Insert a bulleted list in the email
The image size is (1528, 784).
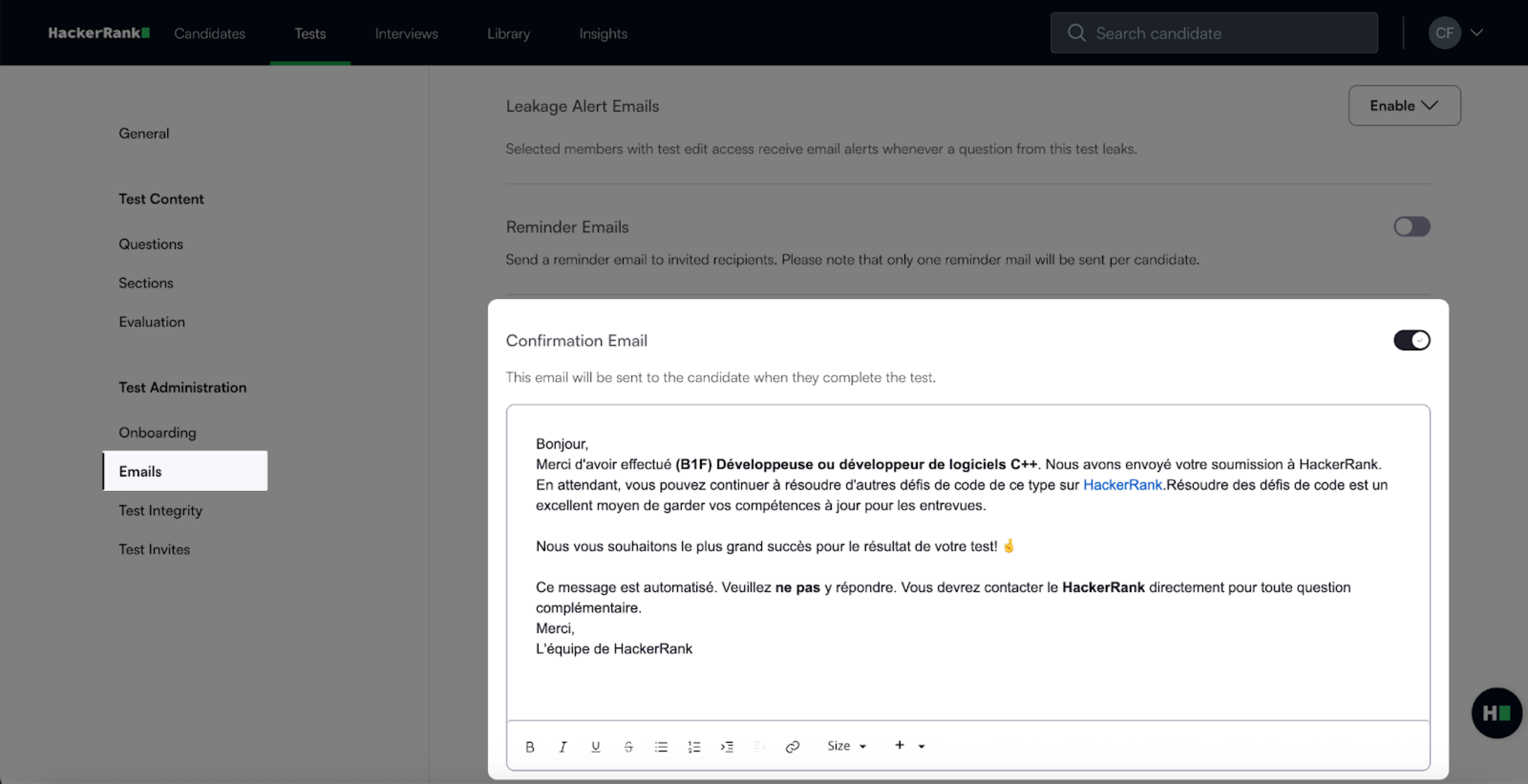pos(661,747)
